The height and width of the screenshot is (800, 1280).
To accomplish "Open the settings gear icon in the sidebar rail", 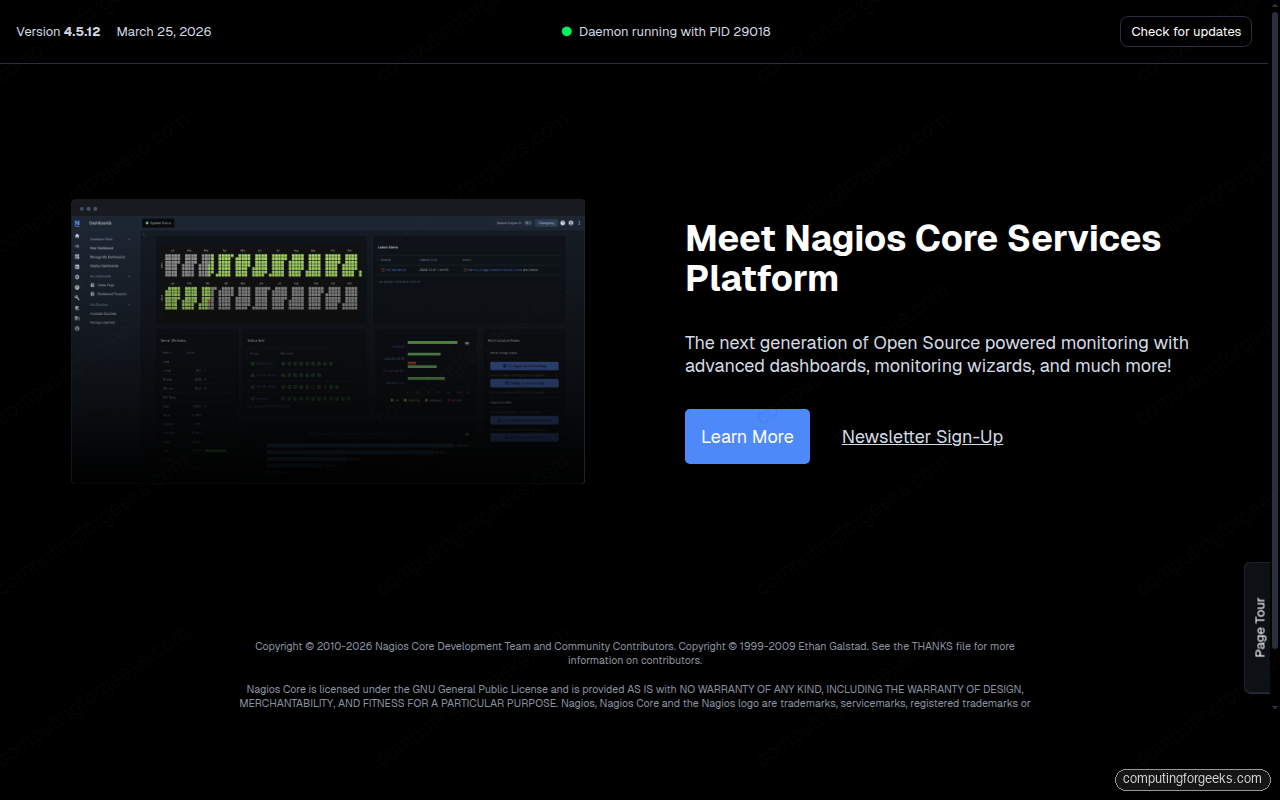I will pos(78,277).
